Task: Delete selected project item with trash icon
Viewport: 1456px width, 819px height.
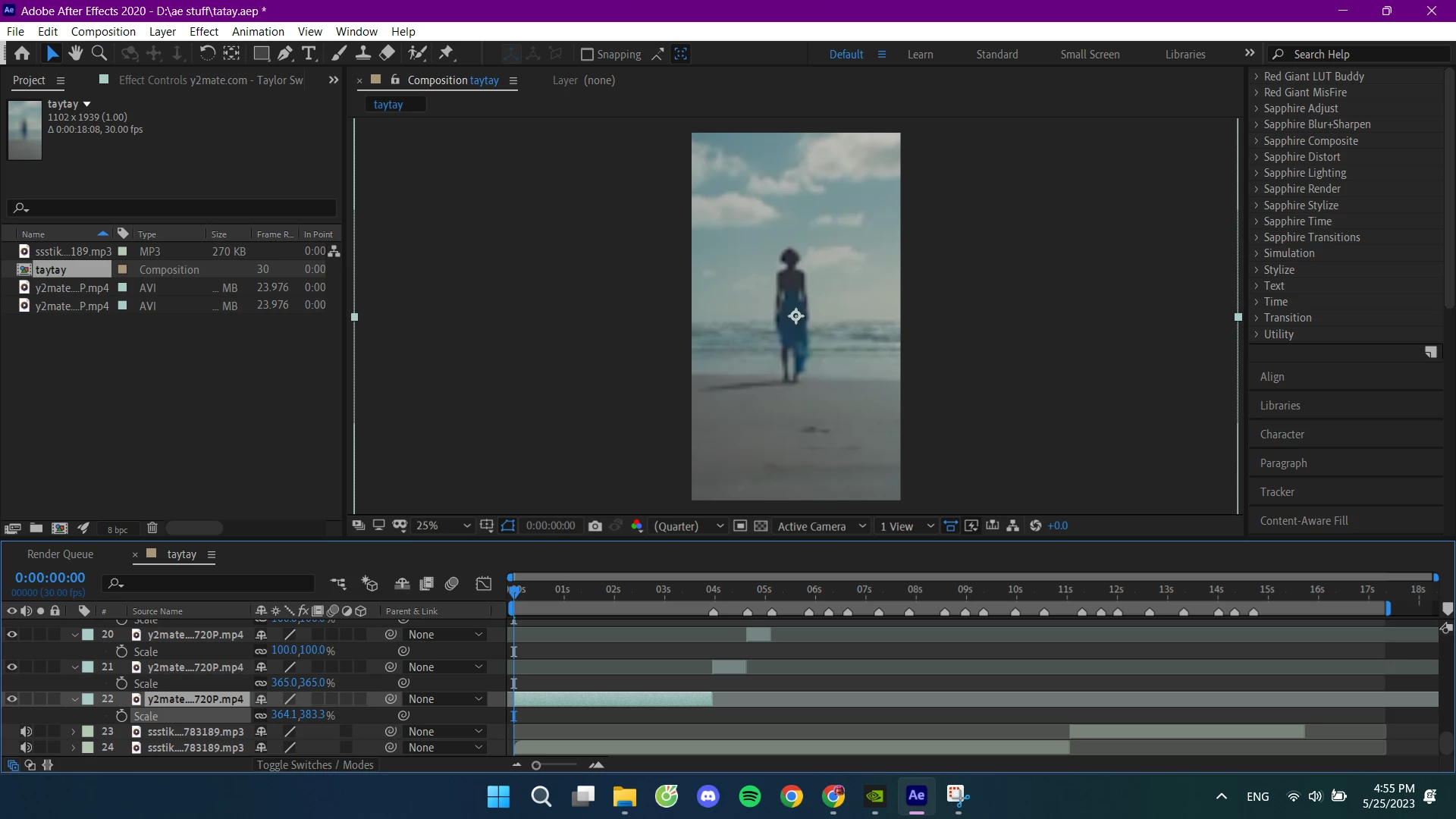Action: (152, 528)
